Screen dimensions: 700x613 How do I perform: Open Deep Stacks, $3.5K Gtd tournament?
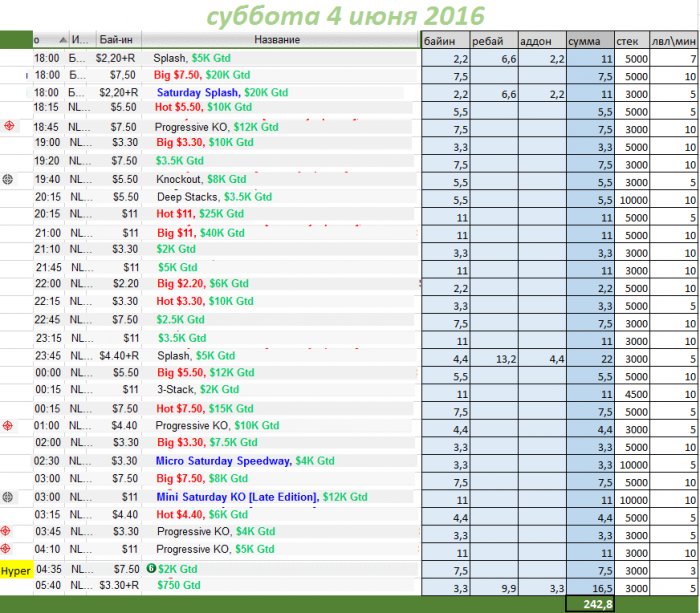pos(214,197)
